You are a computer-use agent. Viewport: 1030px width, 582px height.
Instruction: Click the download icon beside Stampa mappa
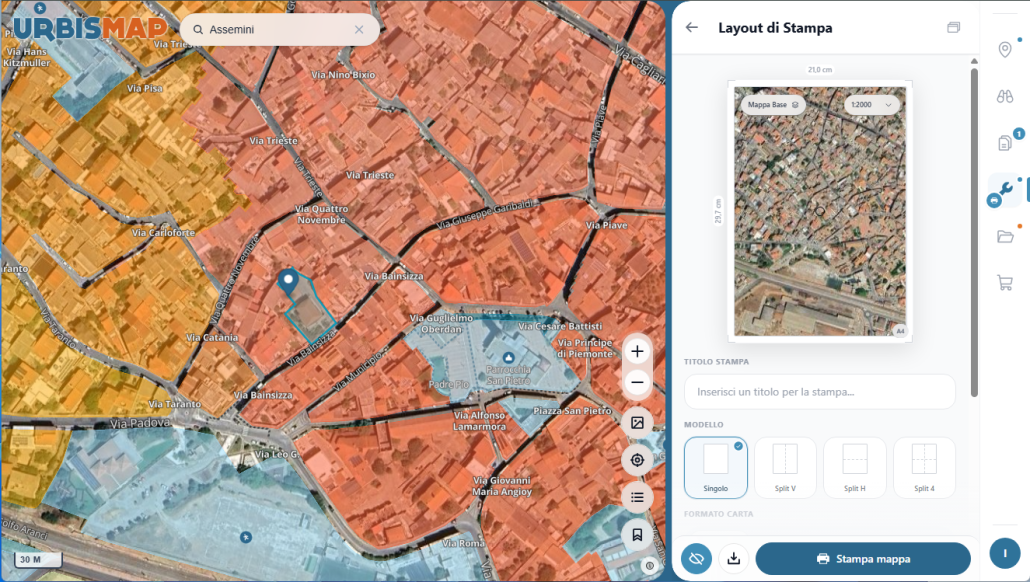point(734,559)
